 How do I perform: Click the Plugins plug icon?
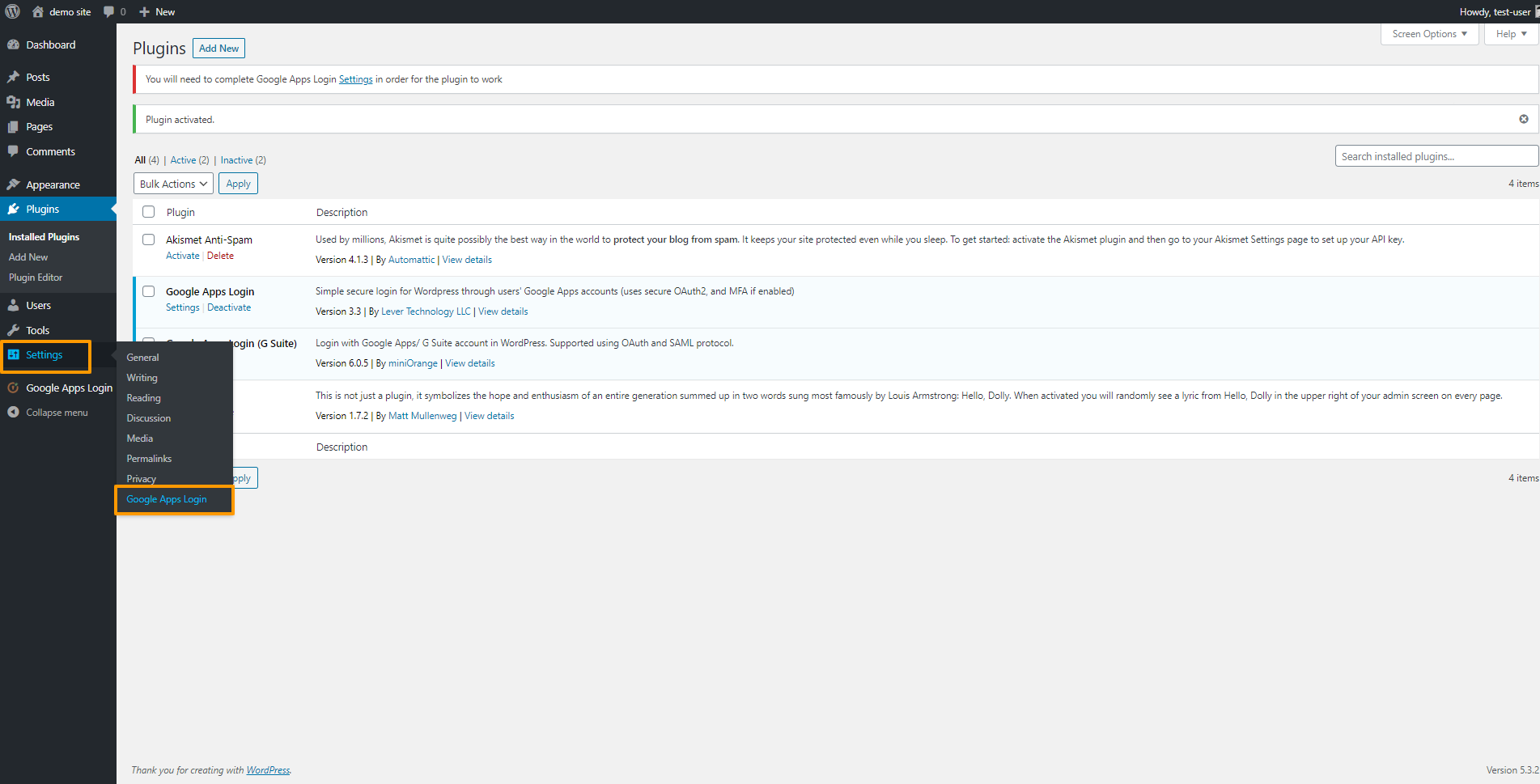click(13, 209)
